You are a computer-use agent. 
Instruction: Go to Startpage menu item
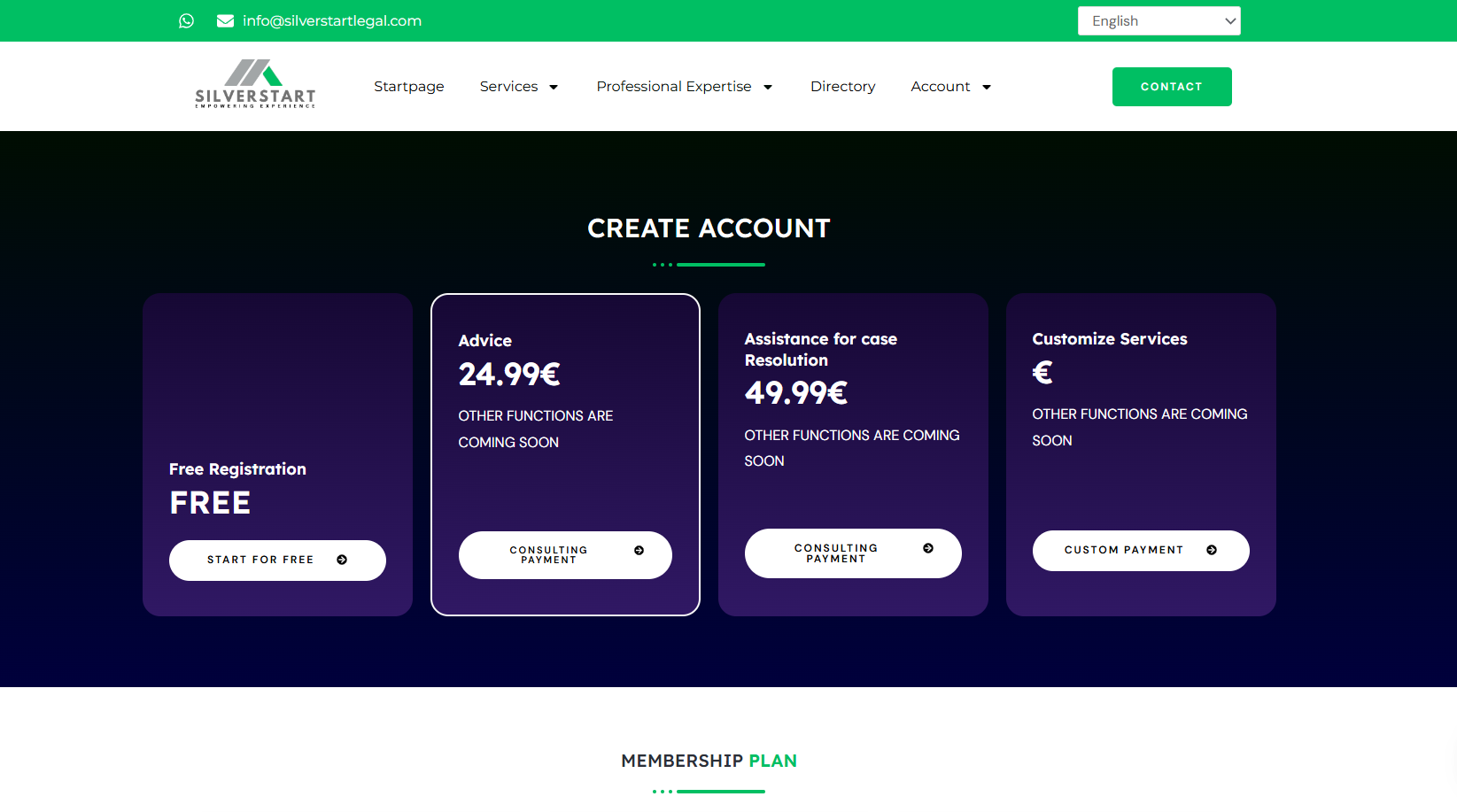pos(409,86)
